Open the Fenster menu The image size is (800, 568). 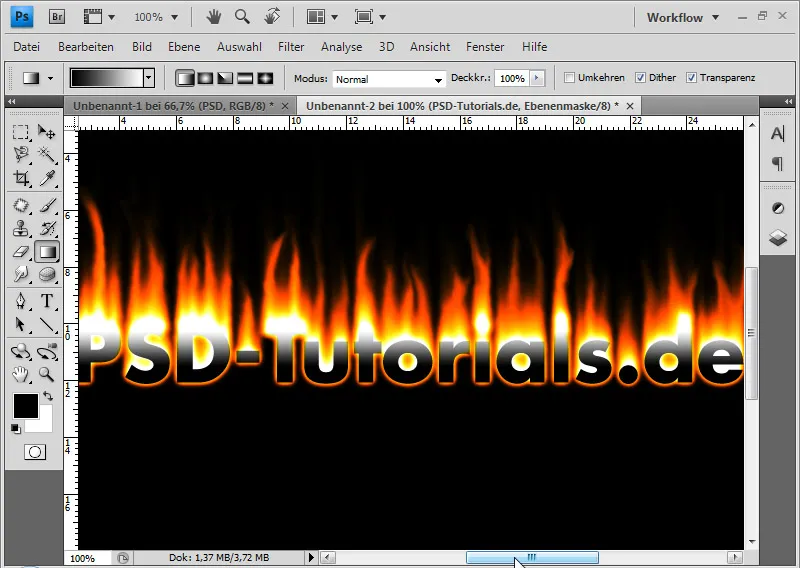485,46
